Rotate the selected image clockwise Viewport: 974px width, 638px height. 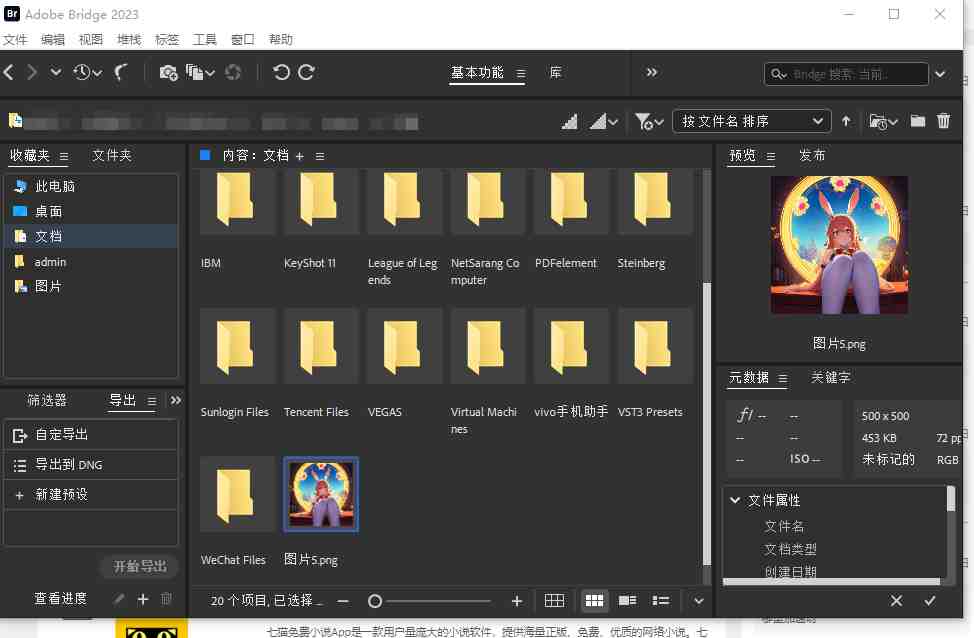coord(306,72)
